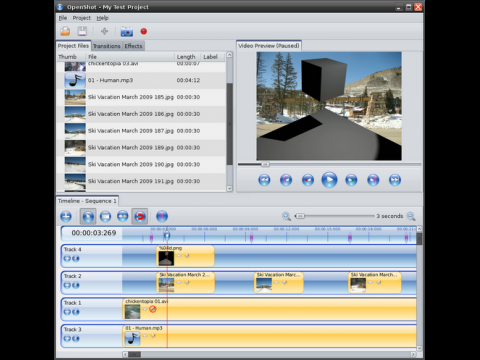Screen dimensions: 480x360
Task: Select Ski Vacation March 2009 187.jpg file row
Action: click(x=141, y=131)
